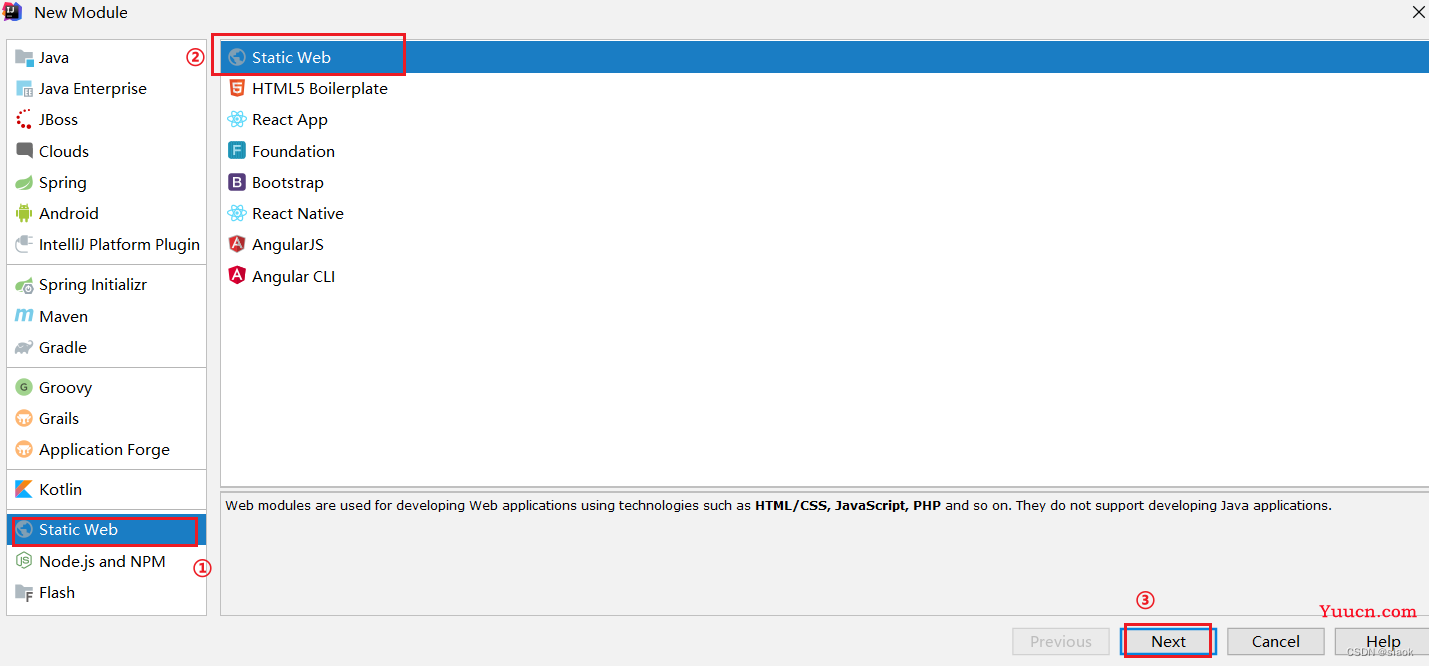The width and height of the screenshot is (1429, 666).
Task: Close the New Module dialog
Action: point(1418,12)
